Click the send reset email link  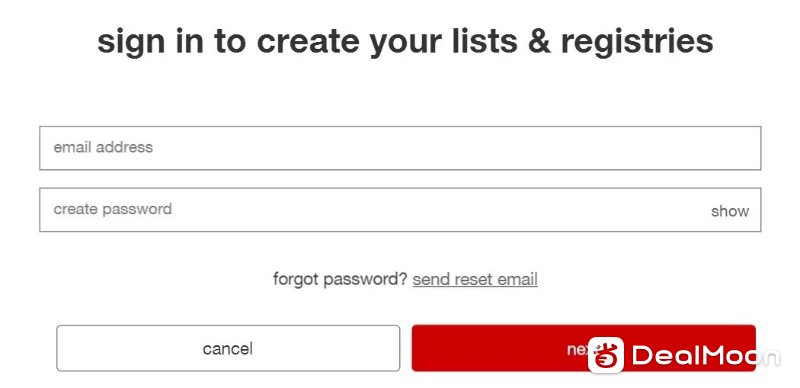tap(475, 279)
